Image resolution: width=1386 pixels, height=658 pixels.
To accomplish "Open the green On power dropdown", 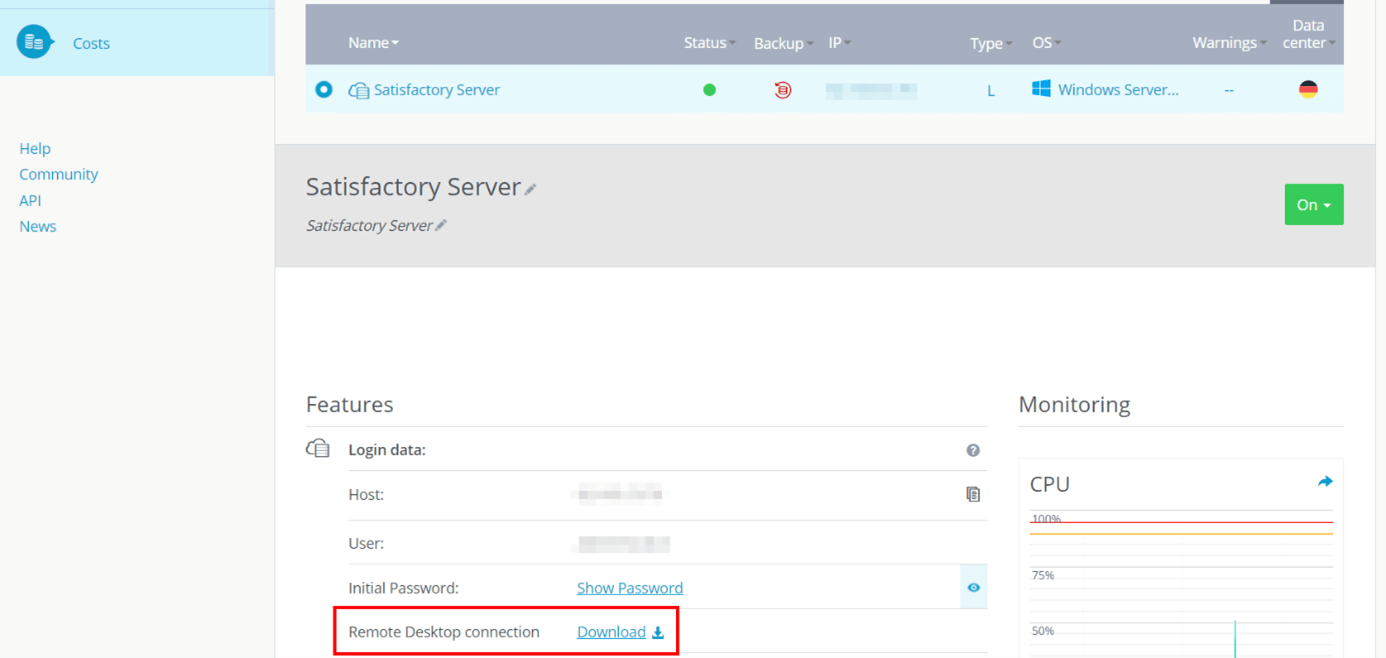I will (1314, 204).
